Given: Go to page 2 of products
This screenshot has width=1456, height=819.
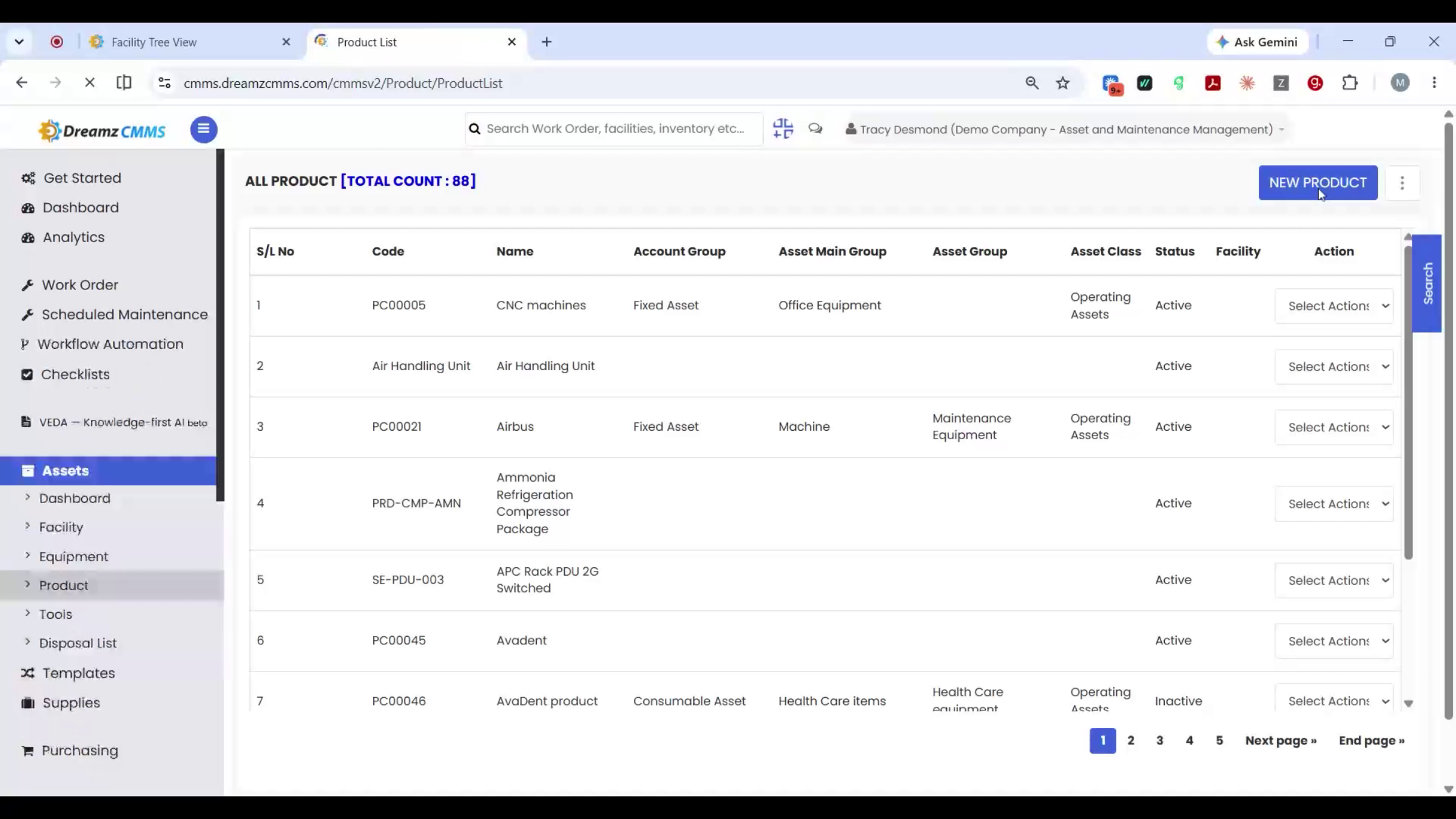Looking at the screenshot, I should point(1131,740).
